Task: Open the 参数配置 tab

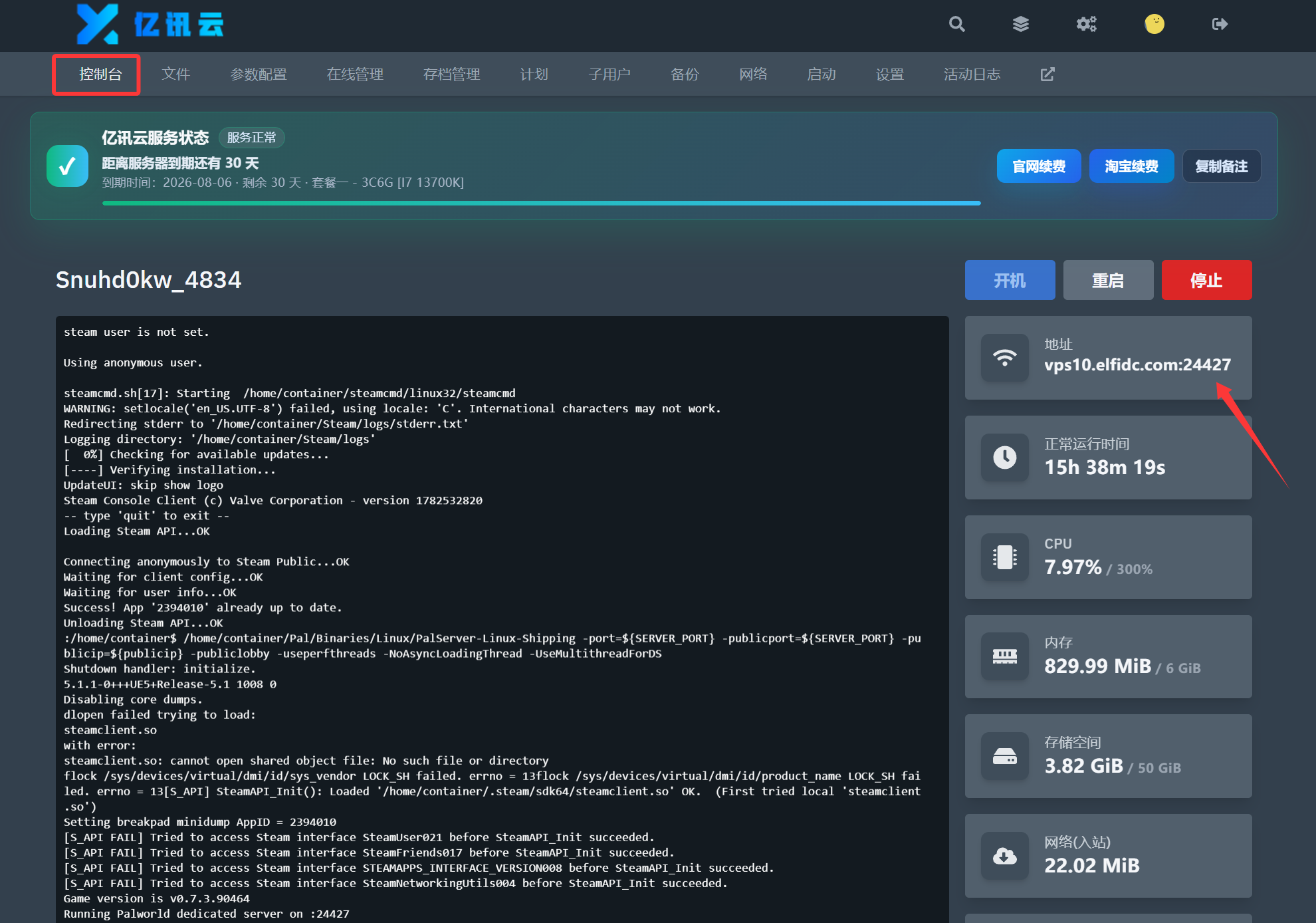Action: (259, 74)
